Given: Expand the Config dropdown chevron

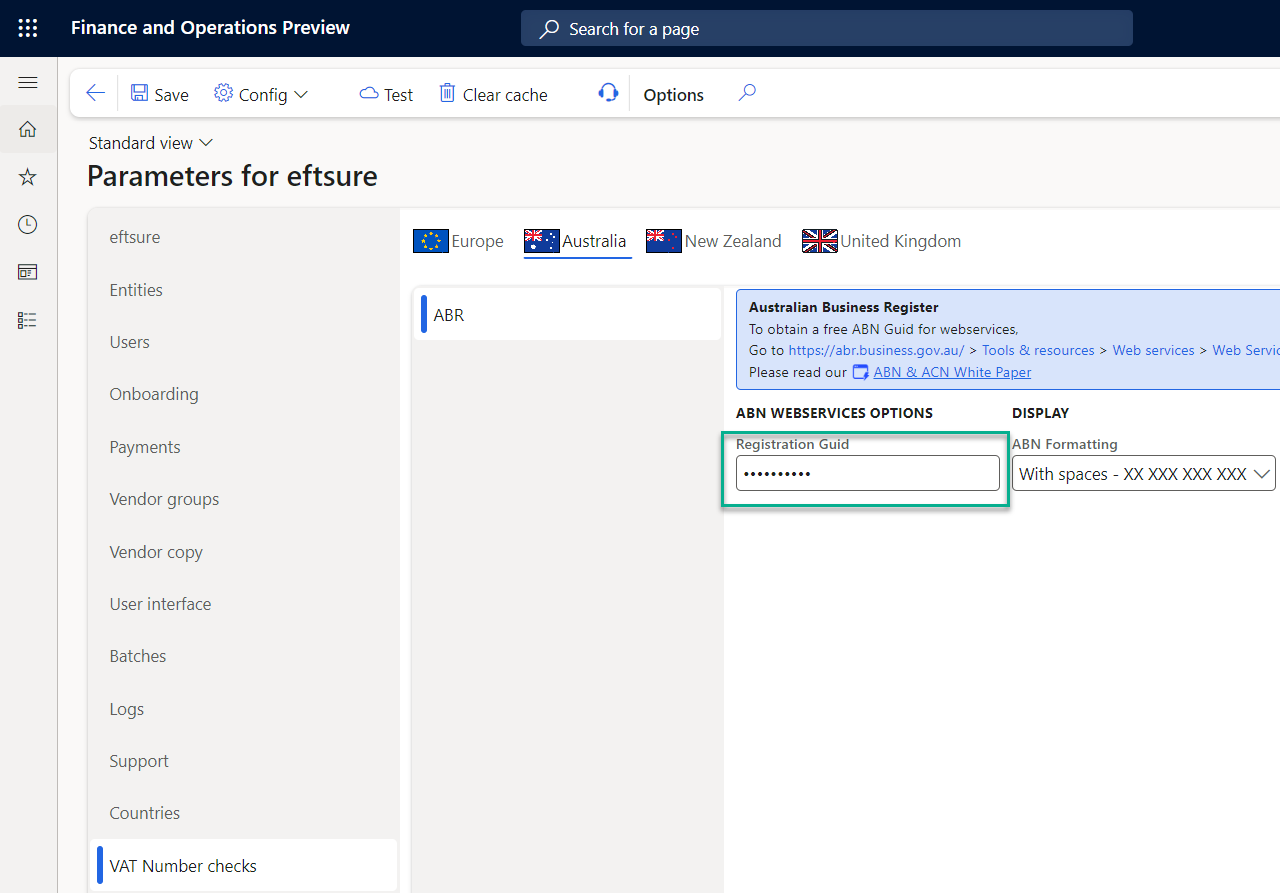Looking at the screenshot, I should tap(300, 95).
